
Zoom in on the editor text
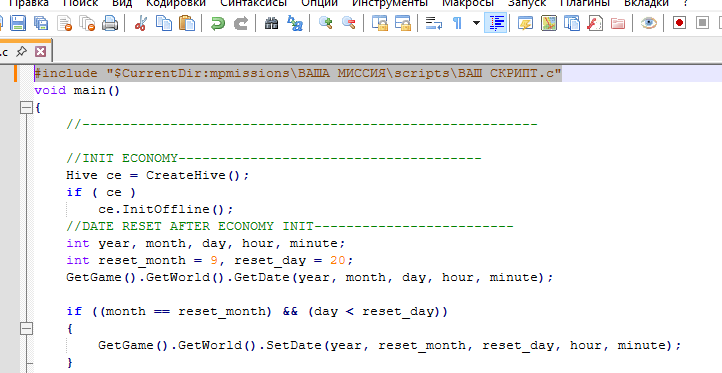pos(326,23)
